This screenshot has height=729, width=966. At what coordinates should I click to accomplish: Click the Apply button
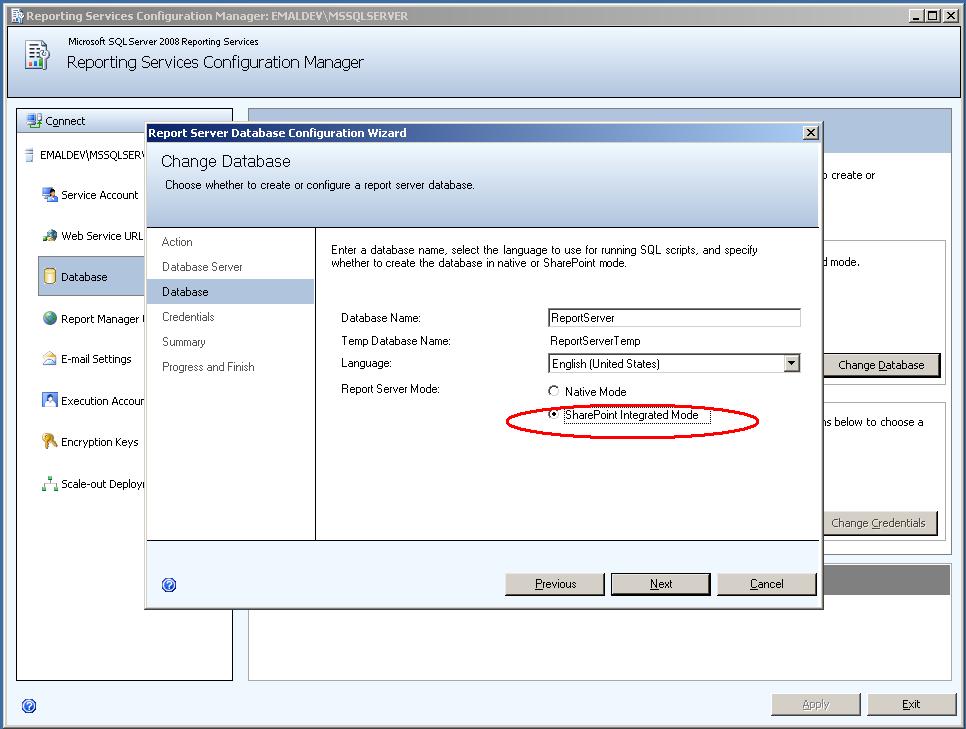click(816, 704)
